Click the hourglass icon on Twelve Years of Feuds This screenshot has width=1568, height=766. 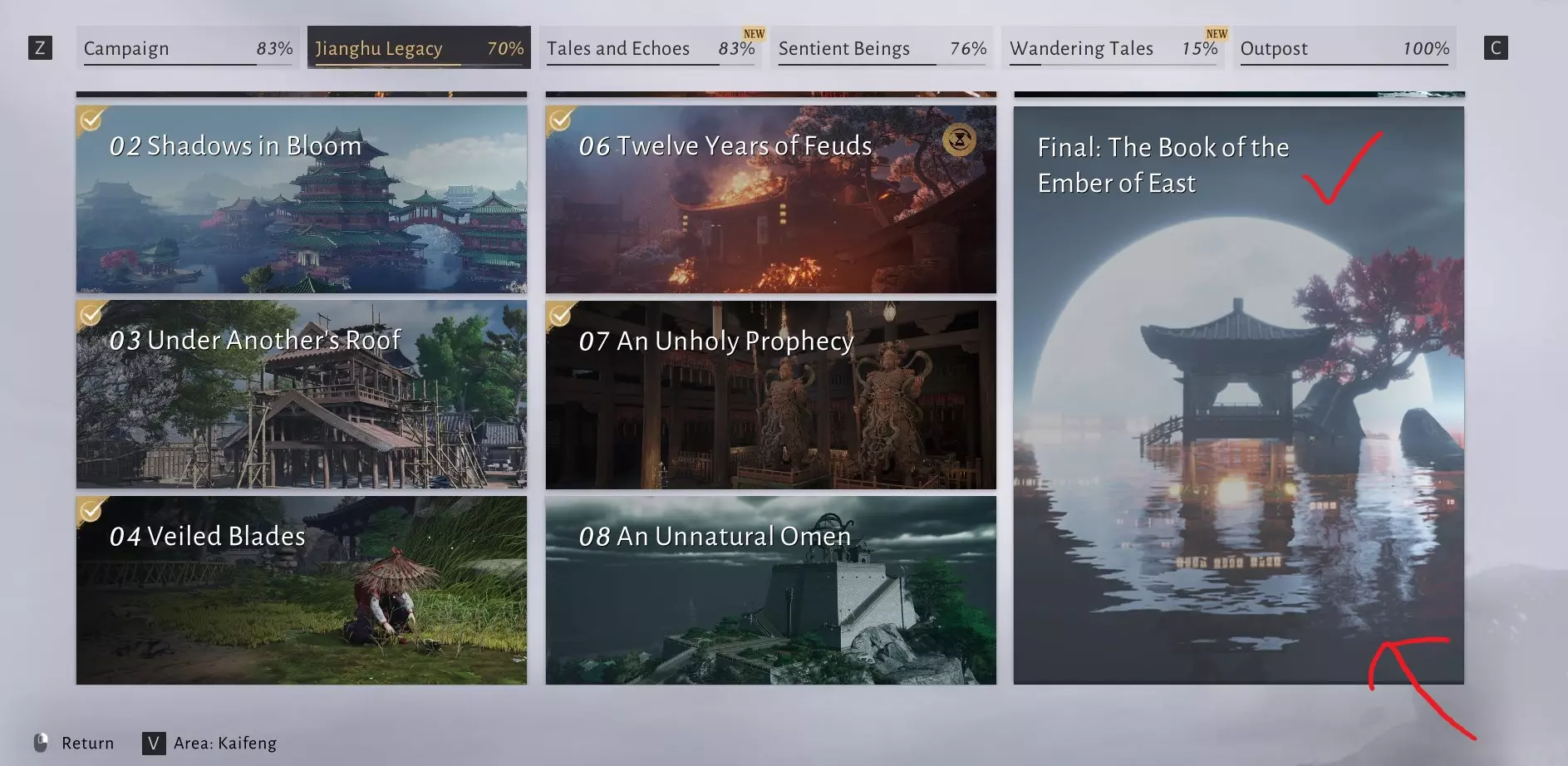click(x=959, y=140)
